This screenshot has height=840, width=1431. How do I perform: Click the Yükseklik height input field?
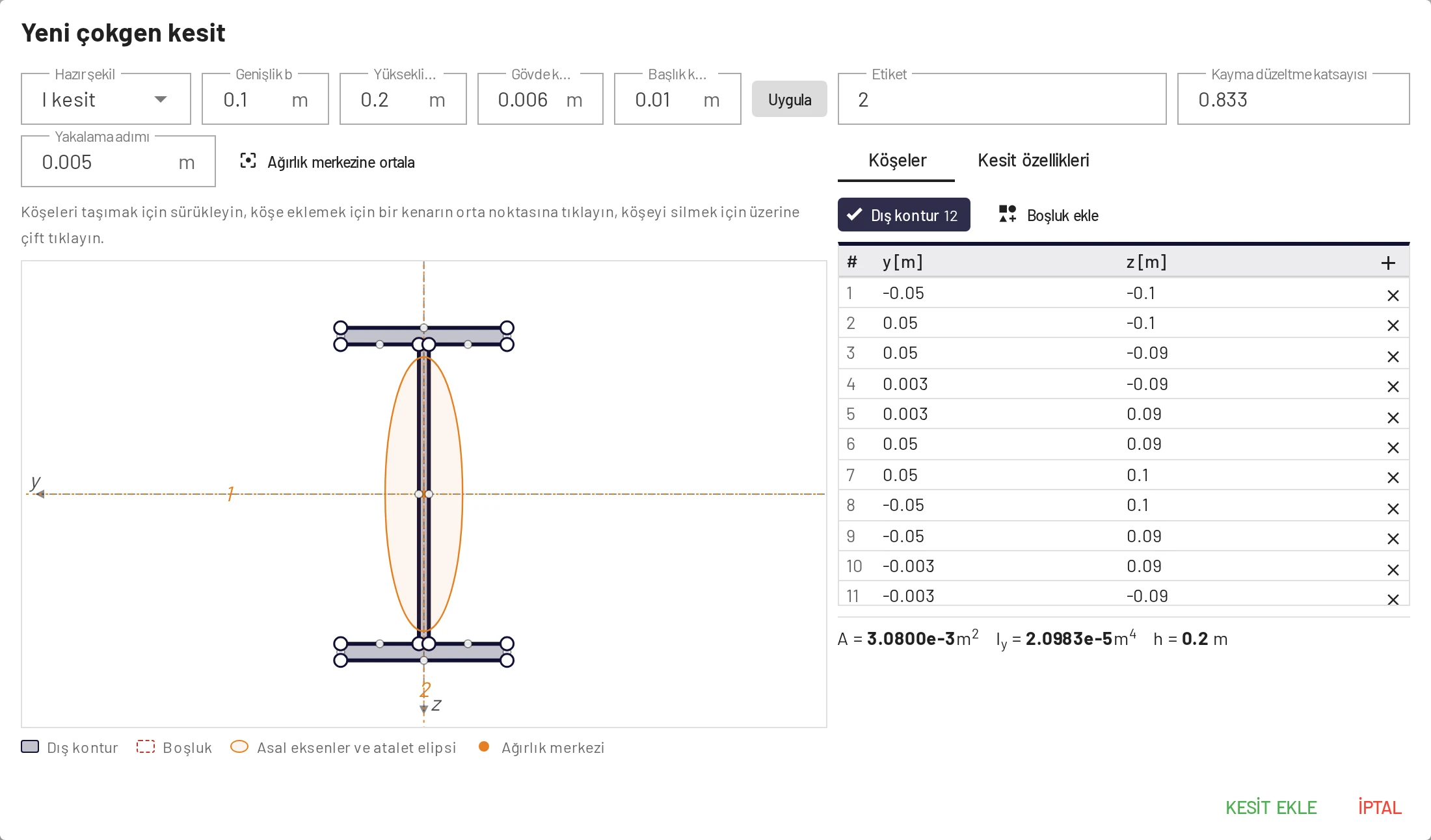[x=403, y=99]
